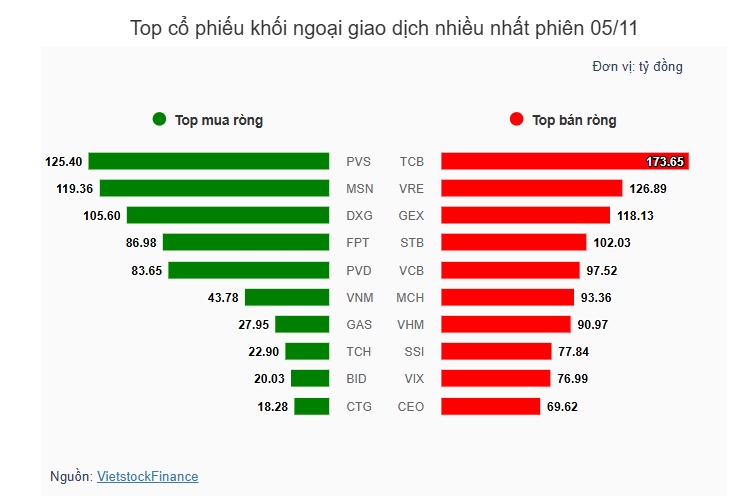Open the VietstockFinance source link

147,477
